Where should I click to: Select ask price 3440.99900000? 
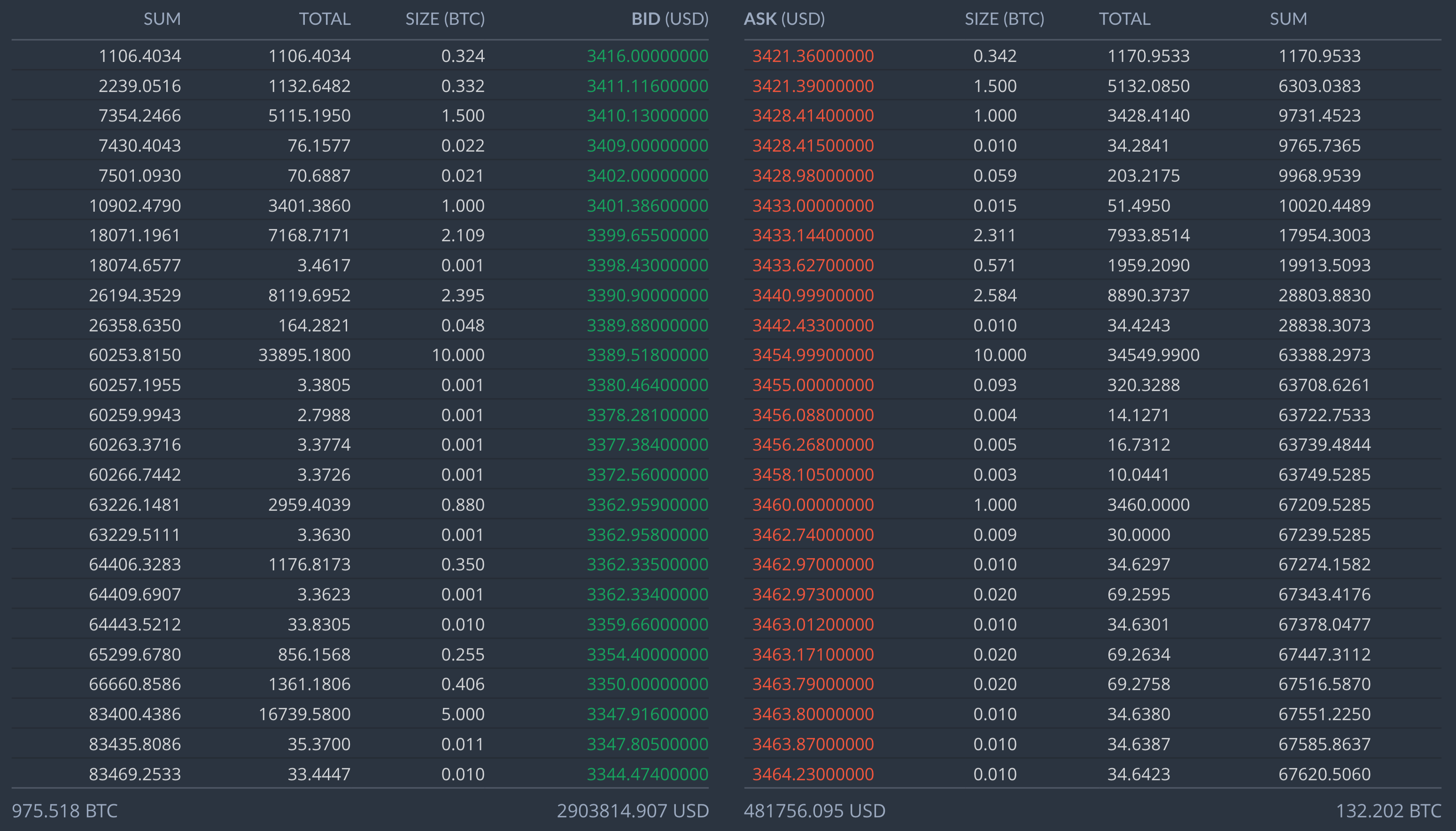point(813,295)
